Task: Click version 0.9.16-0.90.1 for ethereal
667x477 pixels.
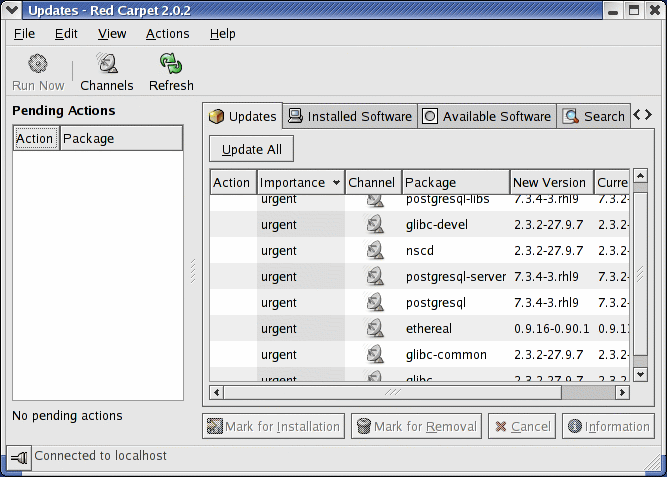Action: point(552,328)
